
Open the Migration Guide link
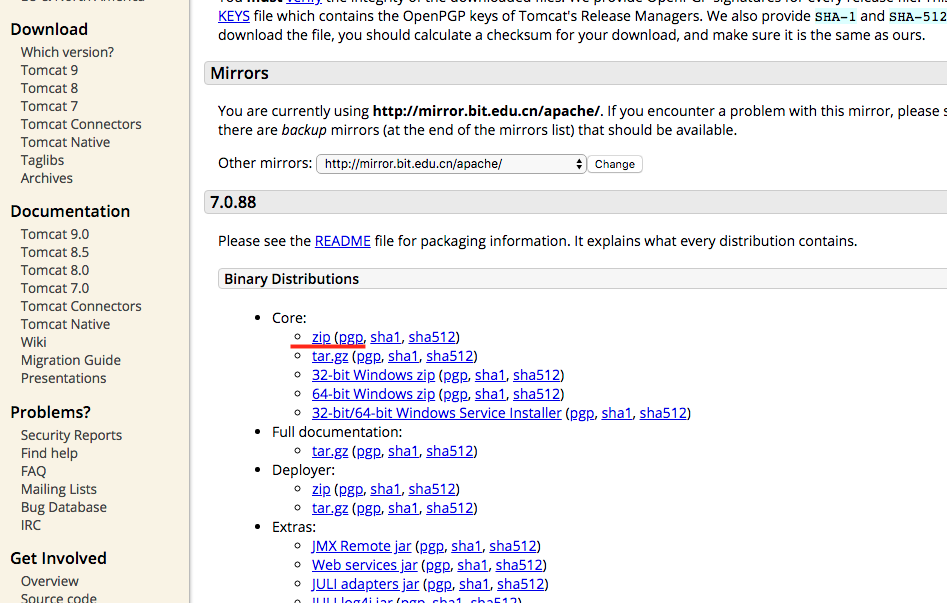coord(71,360)
